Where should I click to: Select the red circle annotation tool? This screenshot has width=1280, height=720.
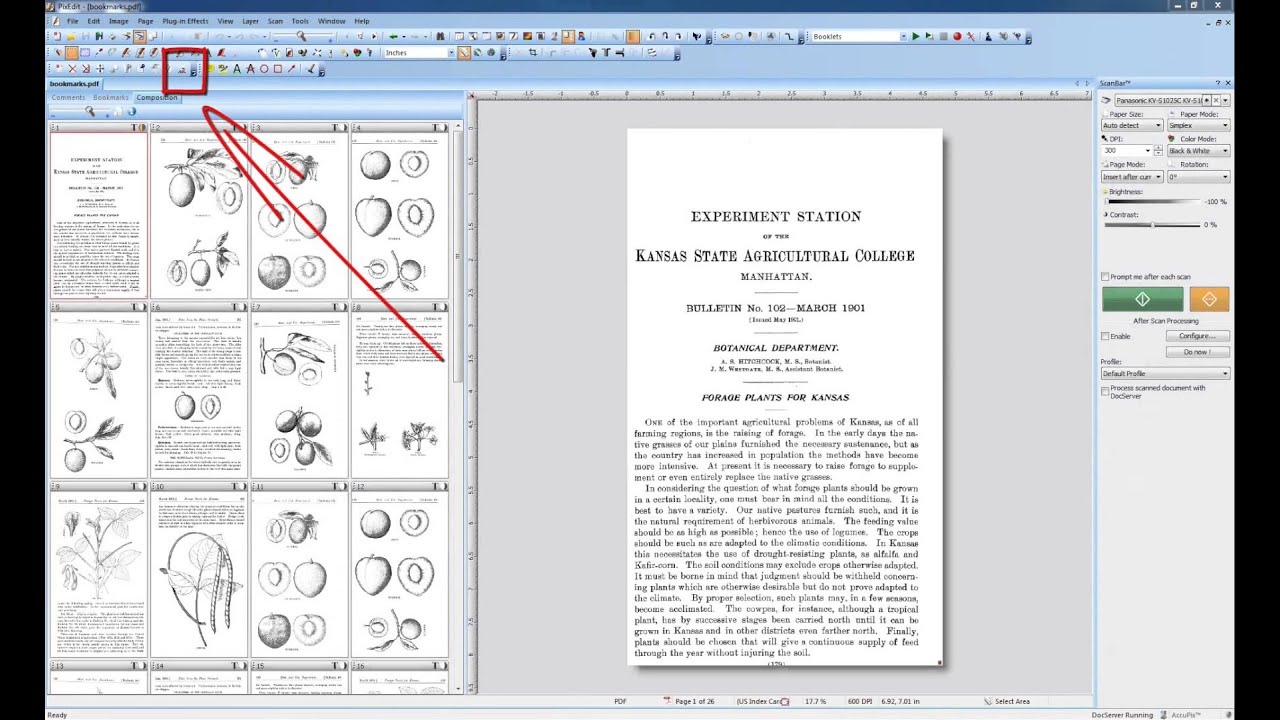264,69
